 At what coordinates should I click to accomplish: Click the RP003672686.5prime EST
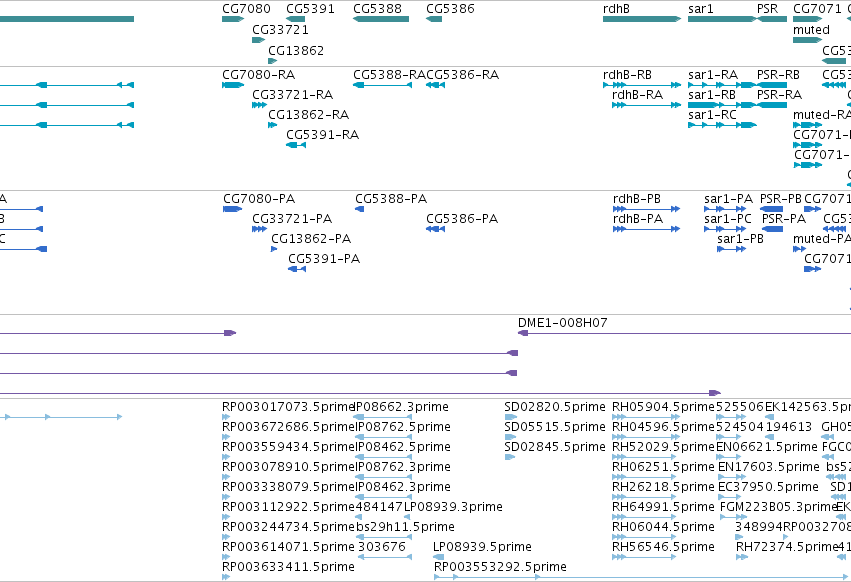pyautogui.click(x=226, y=437)
